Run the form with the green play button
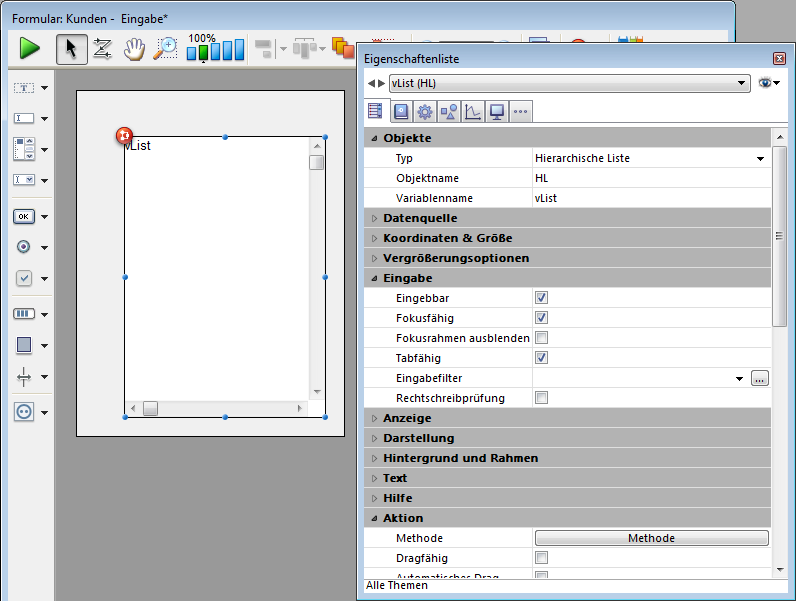Viewport: 796px width, 601px height. coord(30,48)
